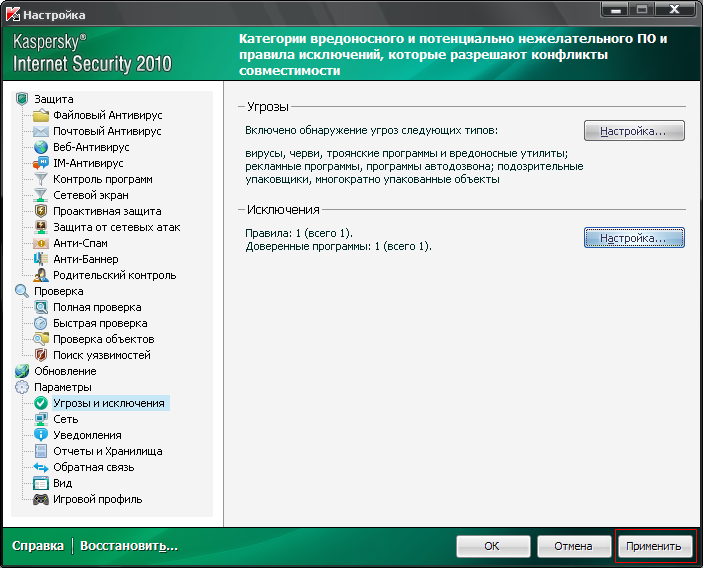Click the Полная проверка icon
The height and width of the screenshot is (568, 703).
coord(41,307)
